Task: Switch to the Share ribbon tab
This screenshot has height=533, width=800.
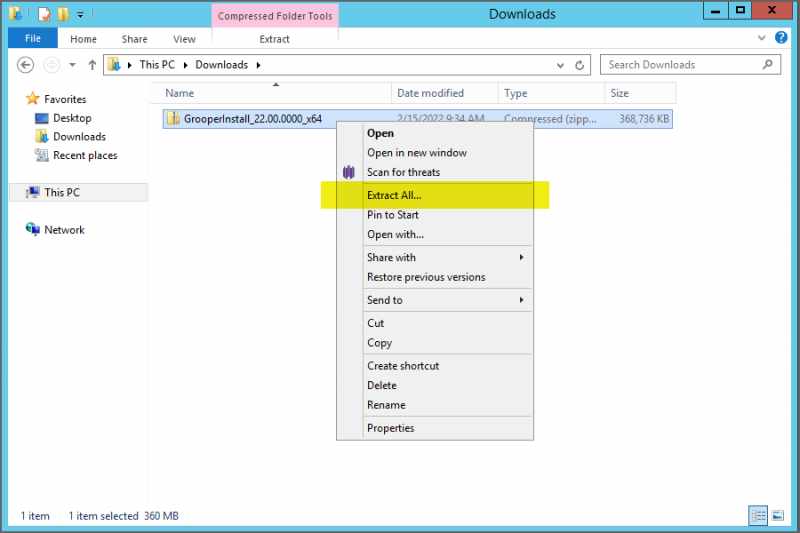Action: 135,39
